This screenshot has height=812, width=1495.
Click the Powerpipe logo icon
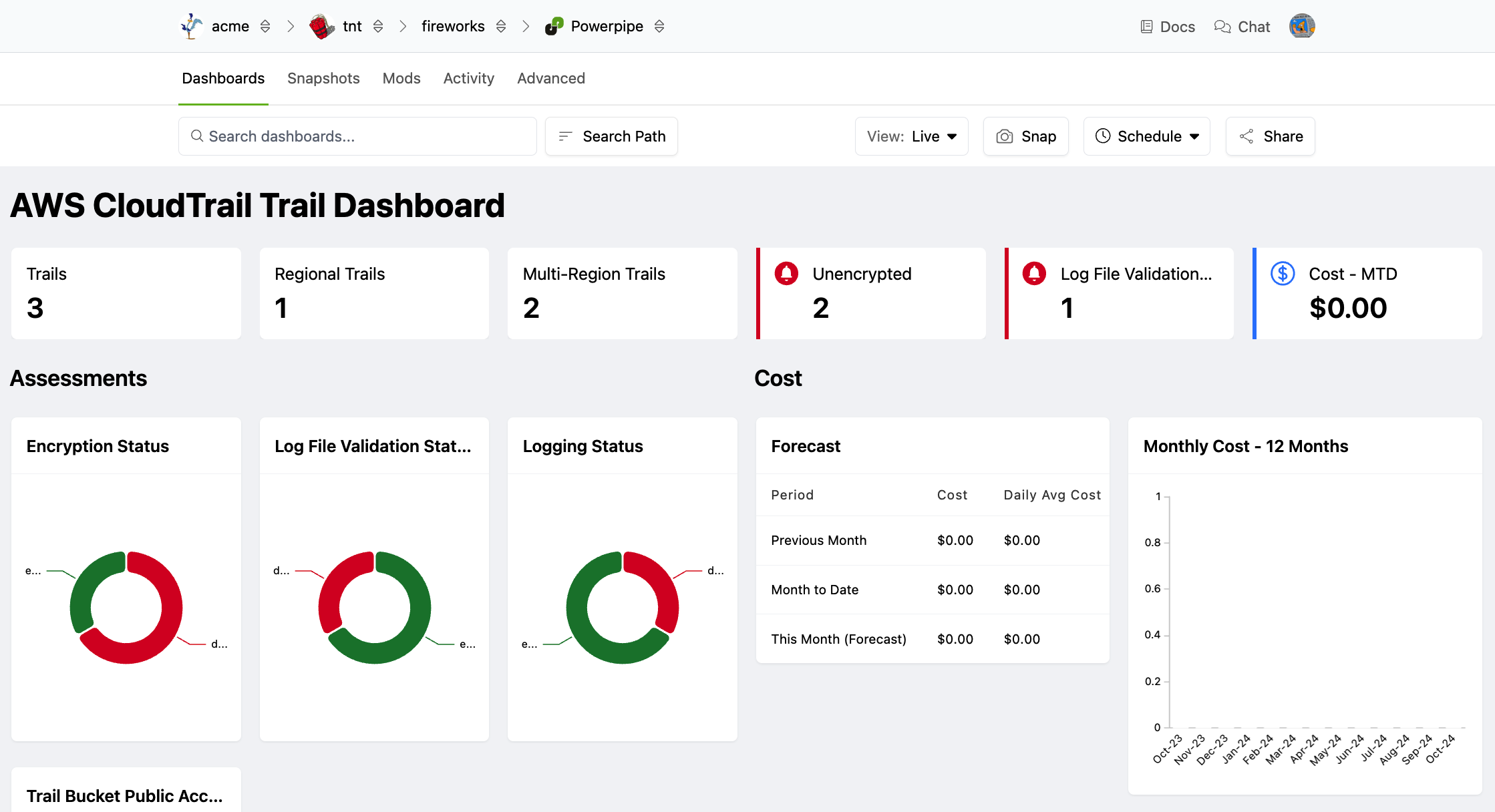(x=554, y=27)
